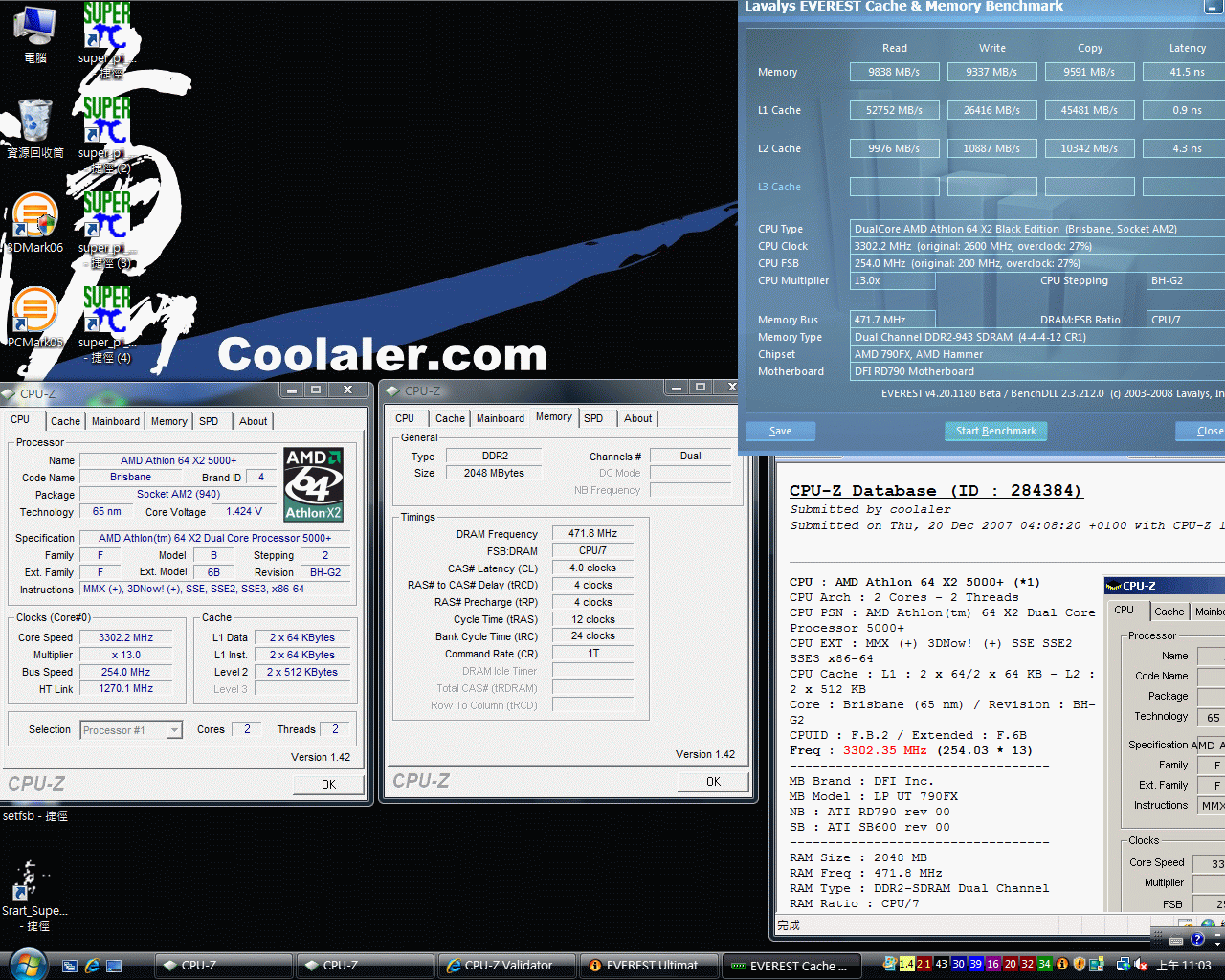The height and width of the screenshot is (980, 1225).
Task: Open the super_pi 捷徑 (4) shortcut
Action: tap(106, 323)
